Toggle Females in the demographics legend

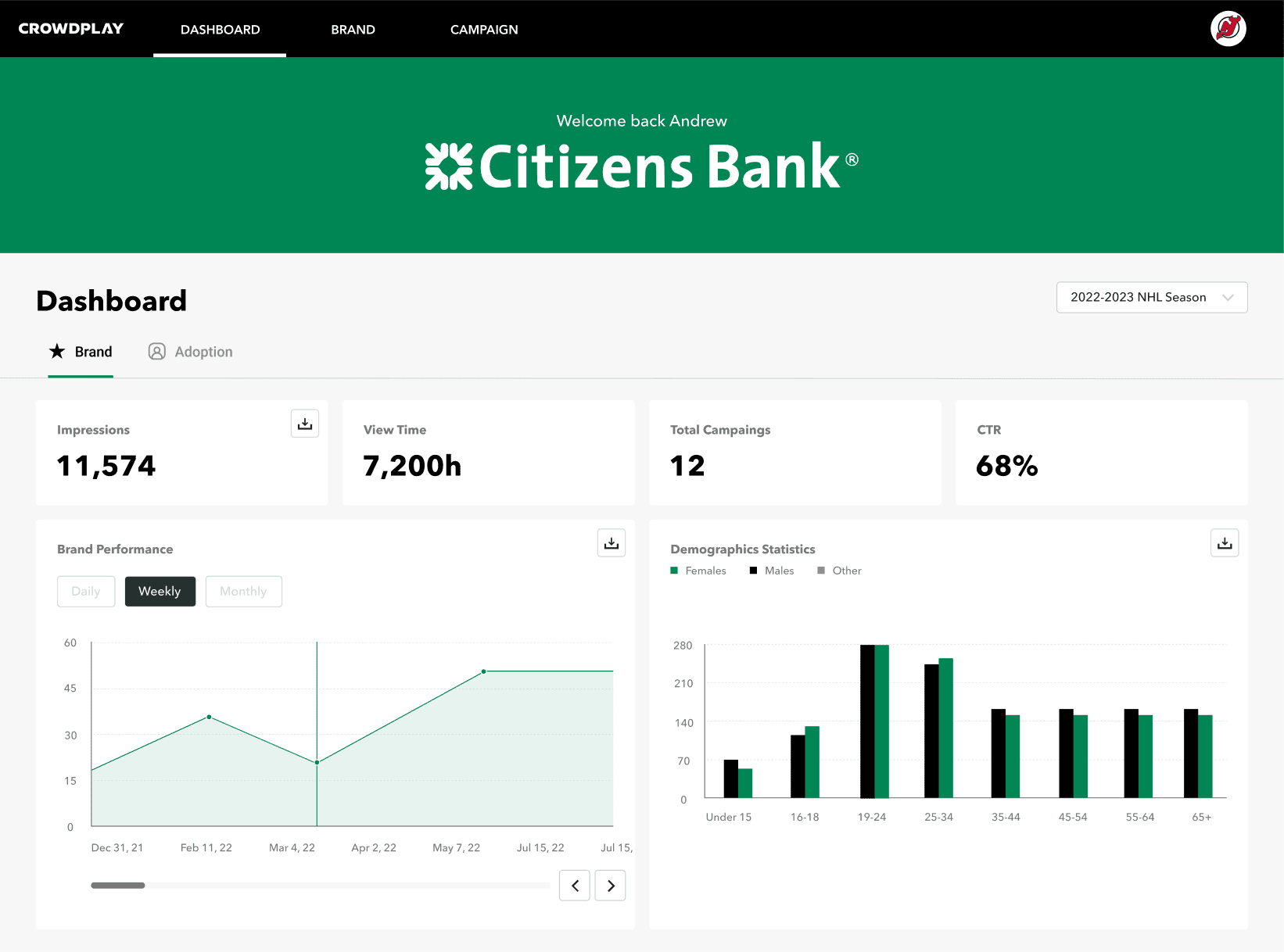tap(698, 570)
